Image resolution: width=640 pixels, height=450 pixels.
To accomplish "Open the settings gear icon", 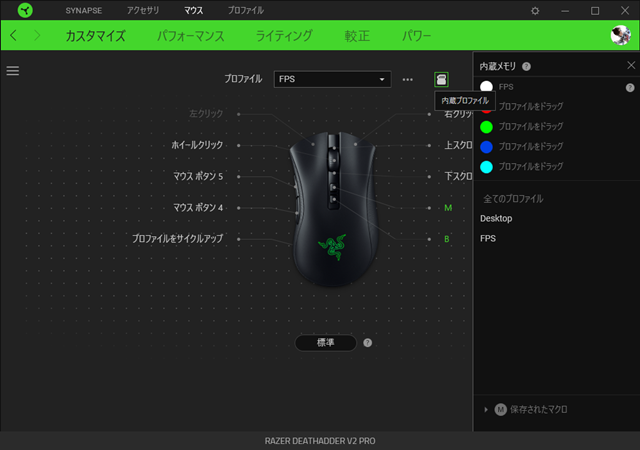I will tap(535, 11).
